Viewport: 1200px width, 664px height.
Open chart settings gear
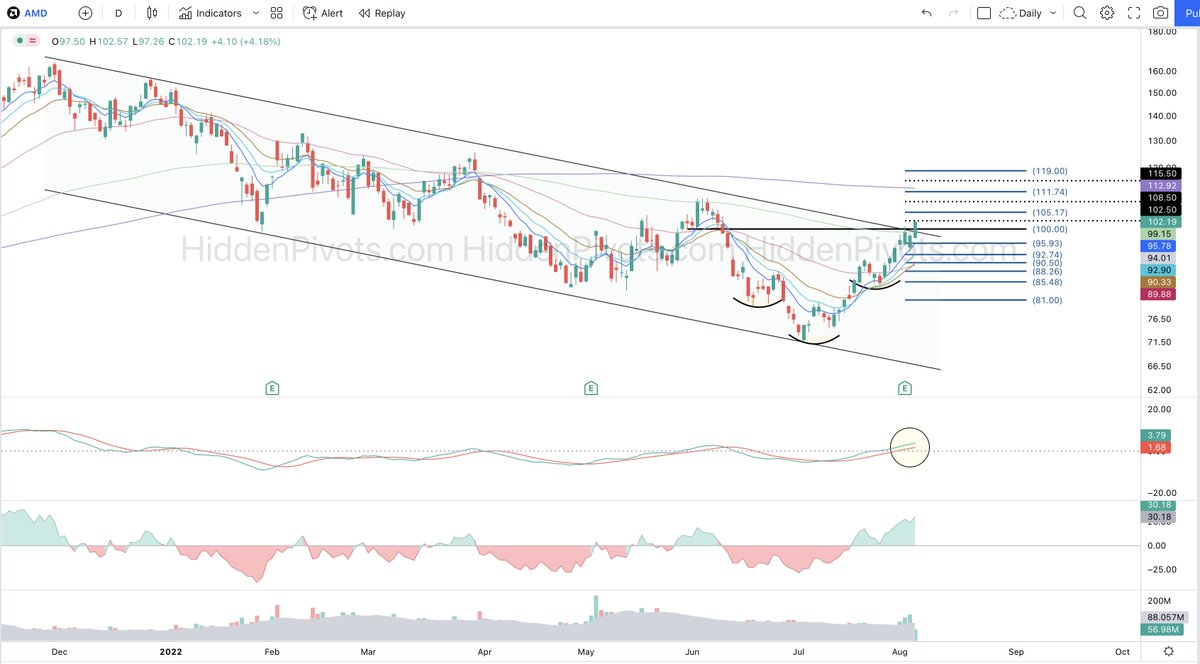pos(1107,13)
